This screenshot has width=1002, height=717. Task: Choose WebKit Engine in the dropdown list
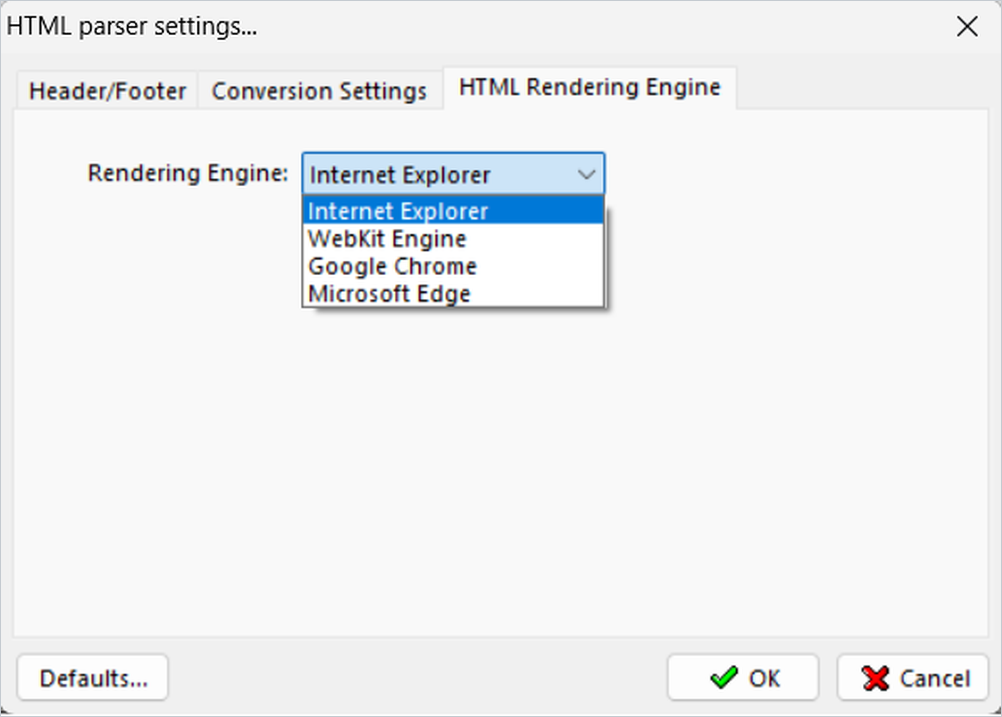pos(453,238)
